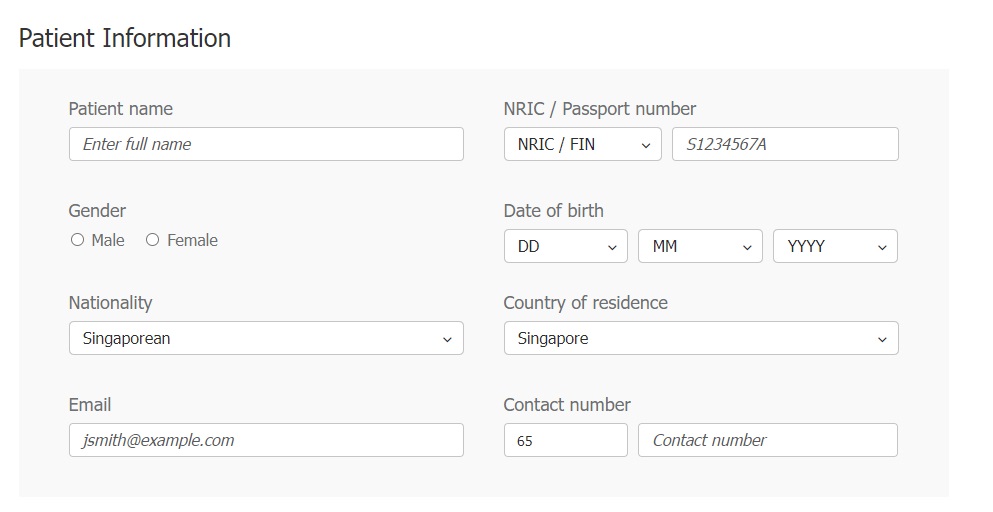Click the country code field showing 65
This screenshot has width=993, height=512.
point(565,440)
